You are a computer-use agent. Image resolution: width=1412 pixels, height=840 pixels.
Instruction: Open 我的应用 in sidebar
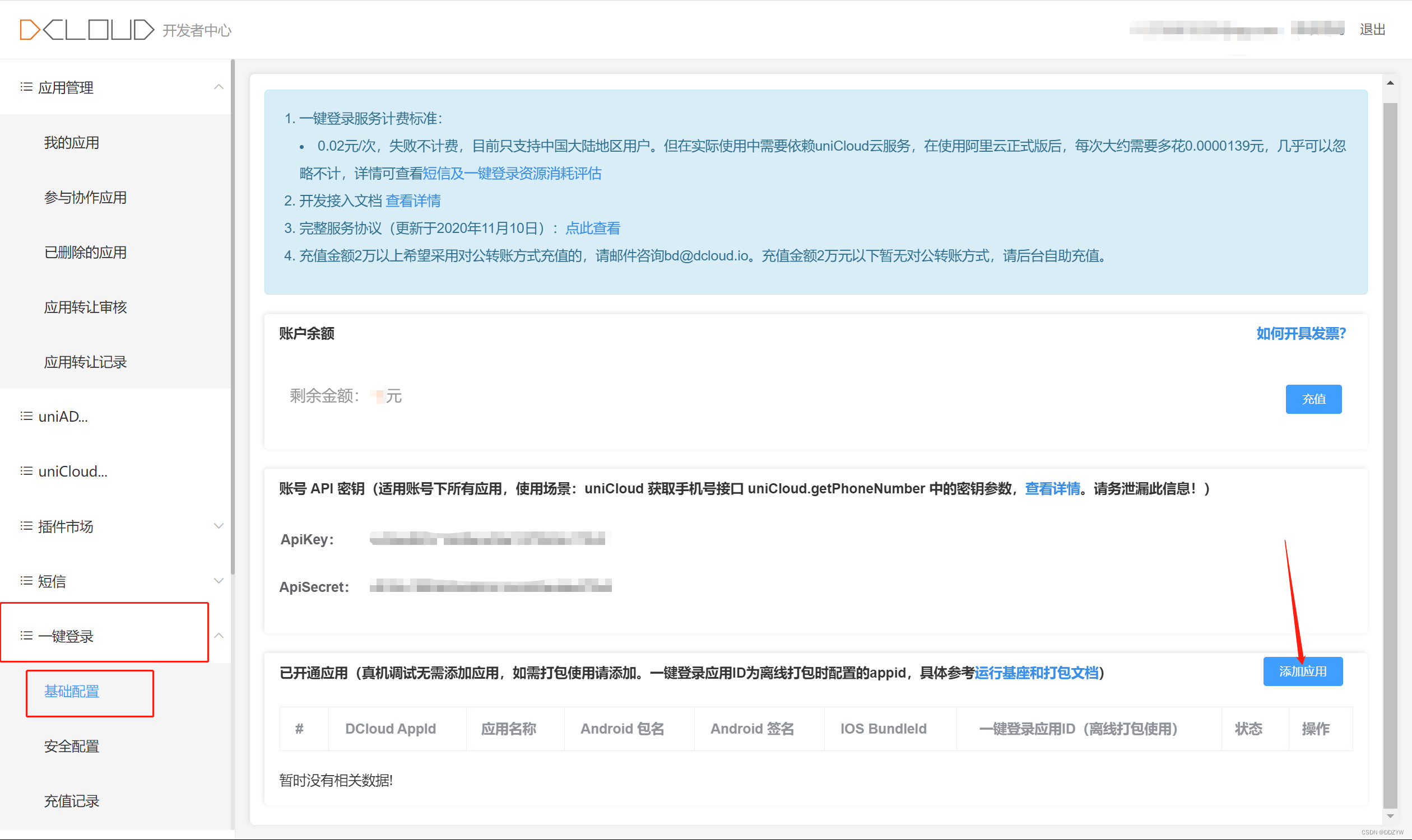[x=72, y=143]
